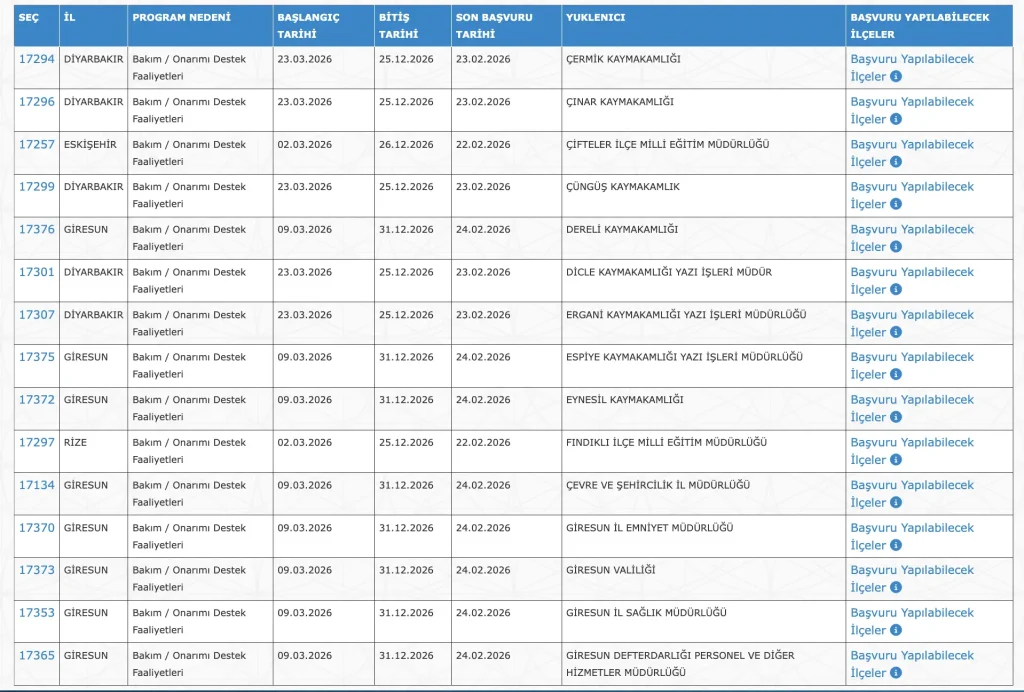
Task: Select record 17376 link
Action: [x=36, y=229]
